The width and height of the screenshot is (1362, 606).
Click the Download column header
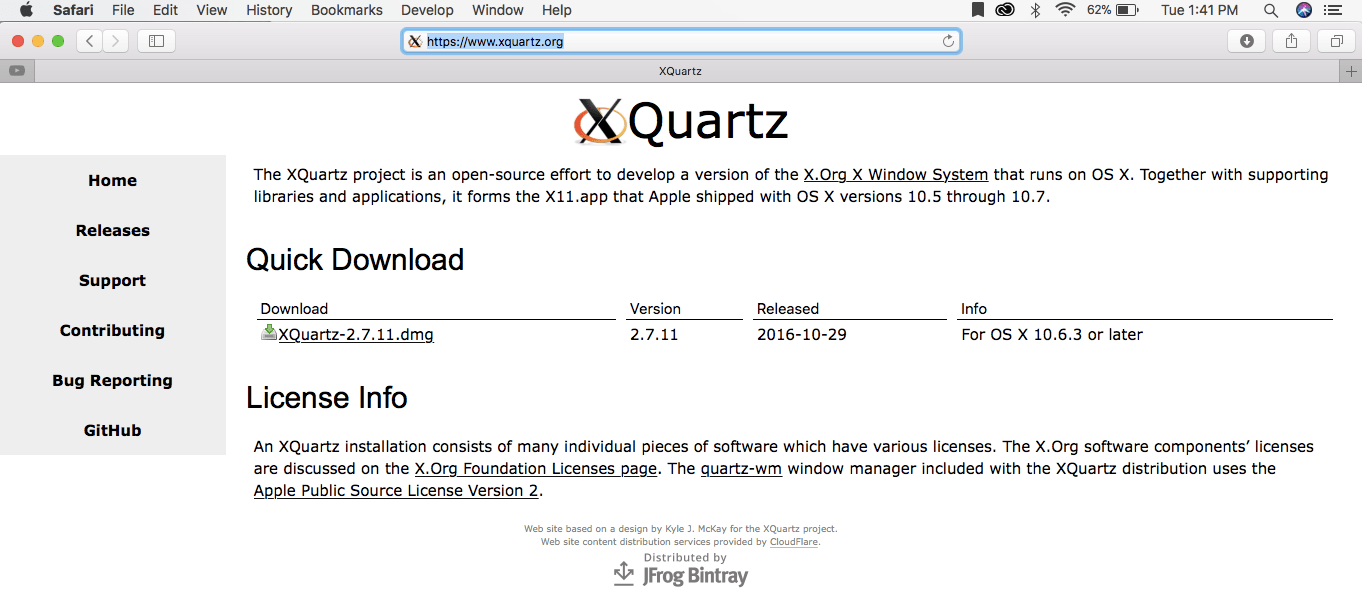point(294,309)
